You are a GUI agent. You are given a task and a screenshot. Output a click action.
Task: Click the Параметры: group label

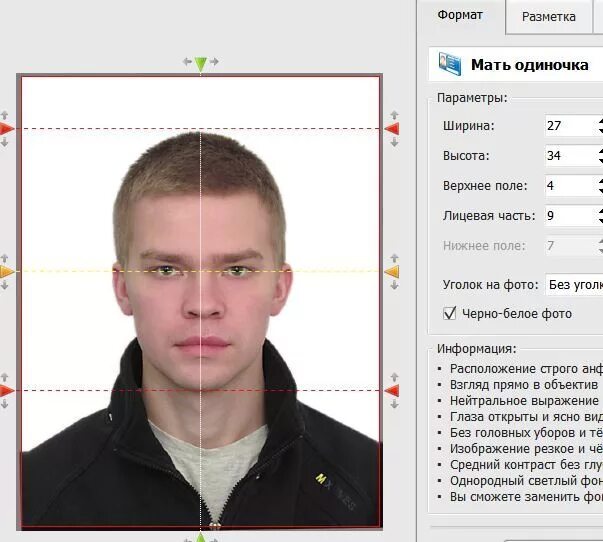[x=472, y=98]
